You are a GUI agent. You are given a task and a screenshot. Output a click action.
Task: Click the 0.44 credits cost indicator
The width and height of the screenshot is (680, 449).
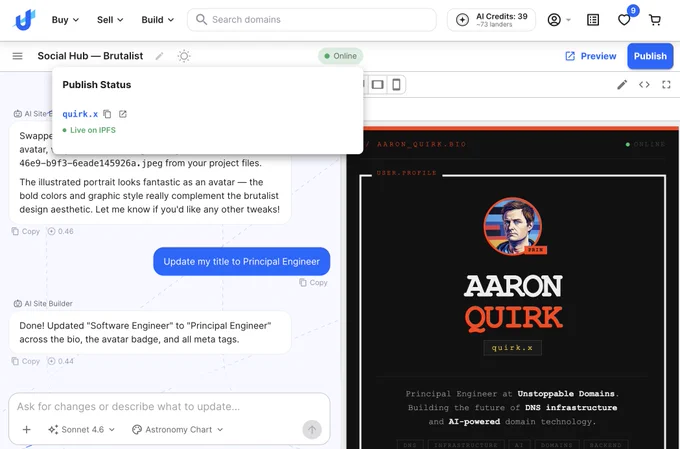tap(61, 361)
